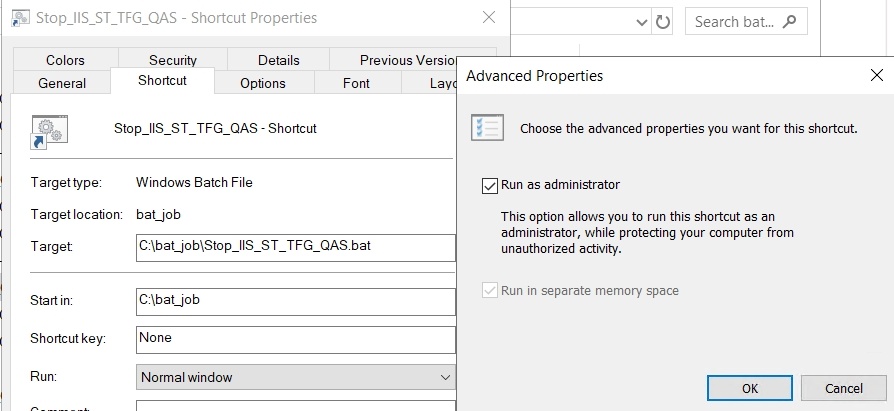Open the Font tab
894x411 pixels.
click(356, 83)
